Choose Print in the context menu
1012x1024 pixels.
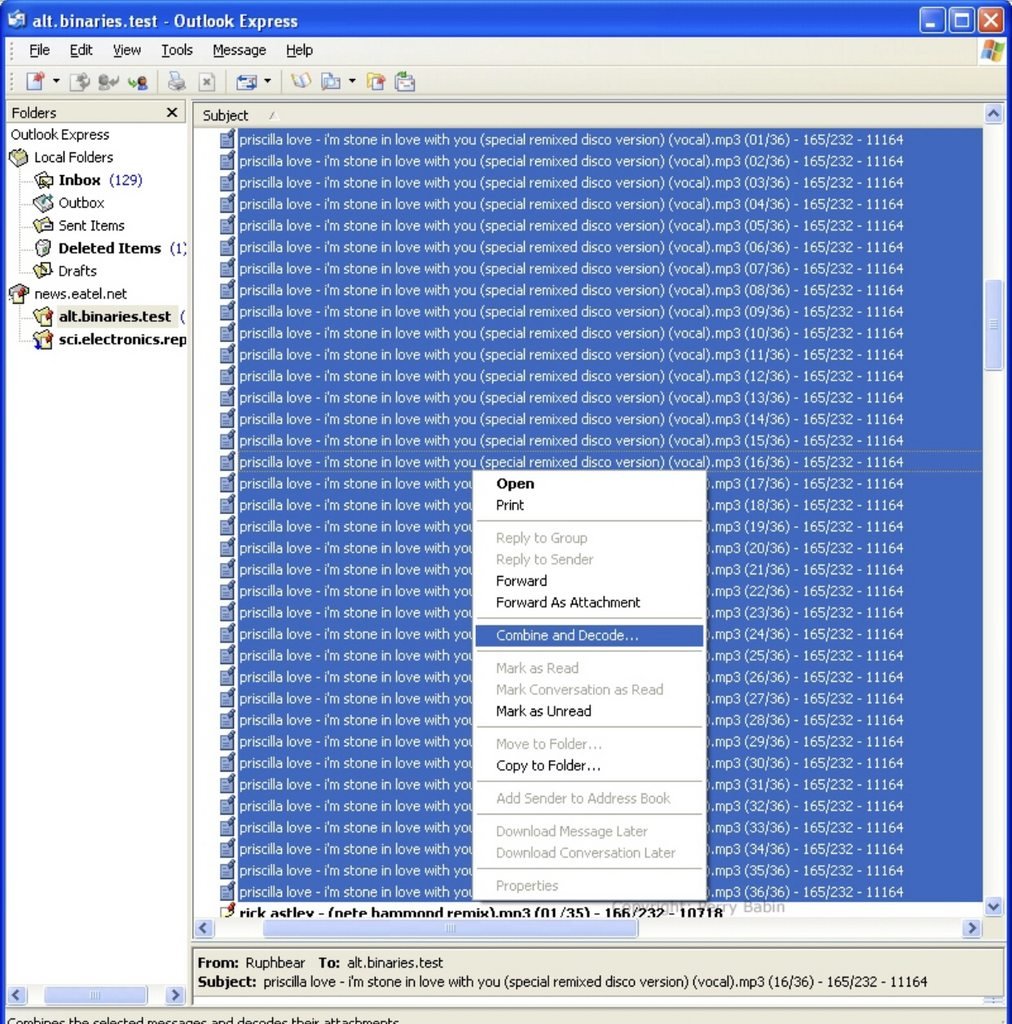pos(590,505)
